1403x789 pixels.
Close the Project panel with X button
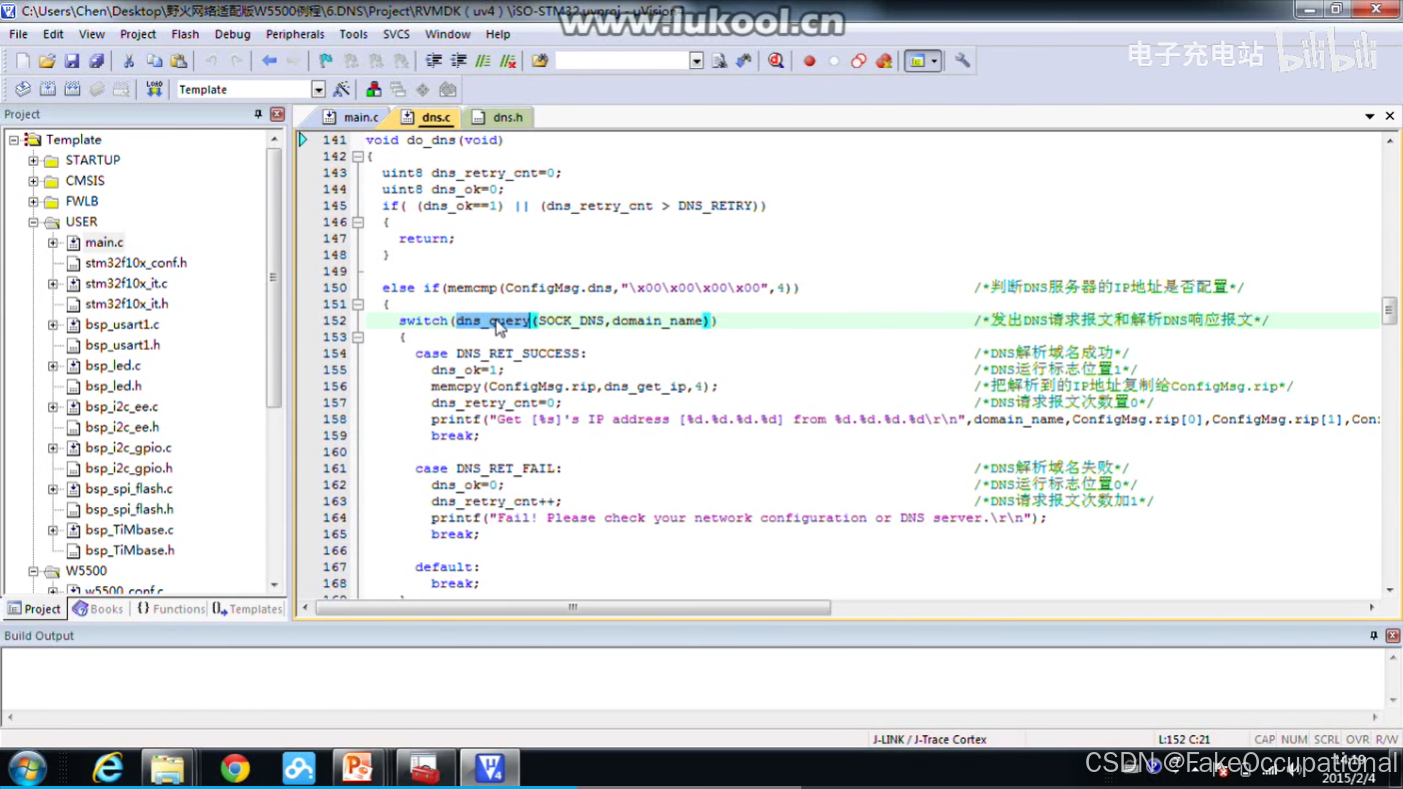click(x=277, y=115)
